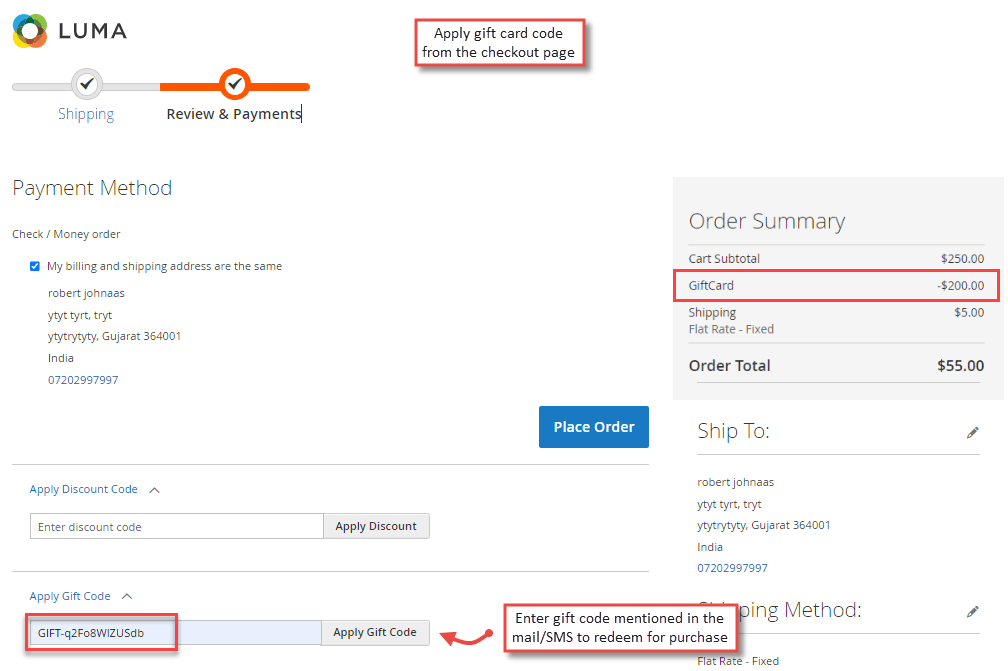
Task: Collapse the Apply Discount Code chevron
Action: 154,490
